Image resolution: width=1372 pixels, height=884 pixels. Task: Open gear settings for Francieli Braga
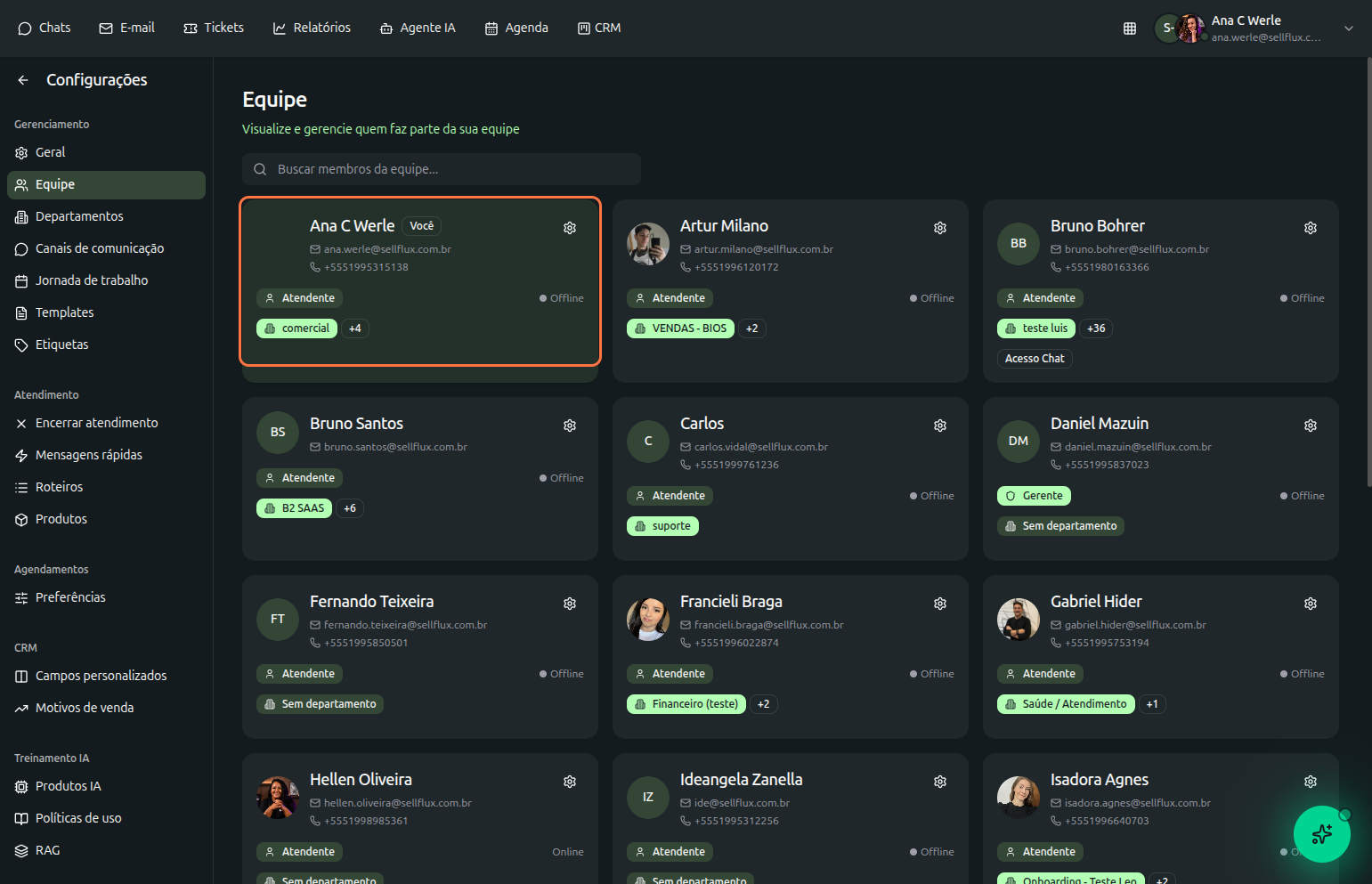[x=939, y=604]
